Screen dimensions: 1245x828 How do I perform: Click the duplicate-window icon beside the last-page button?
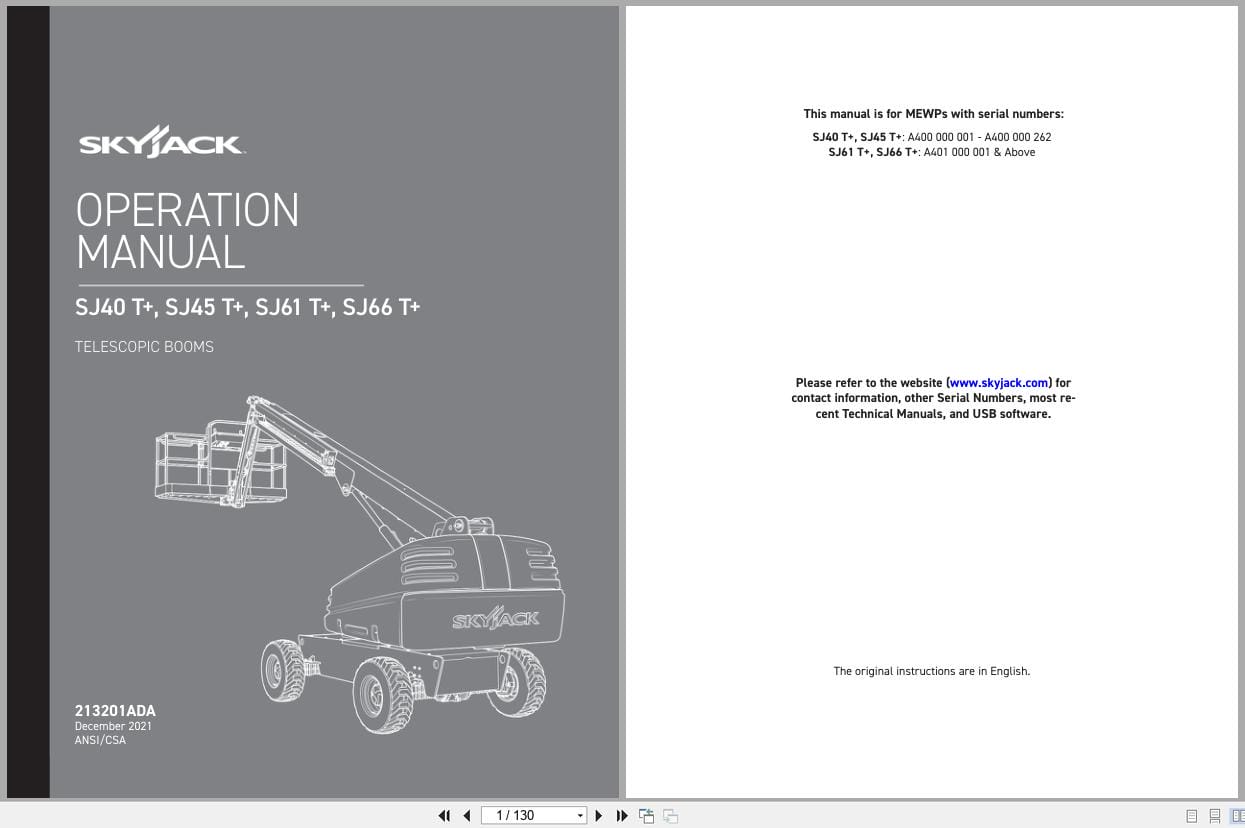point(646,816)
